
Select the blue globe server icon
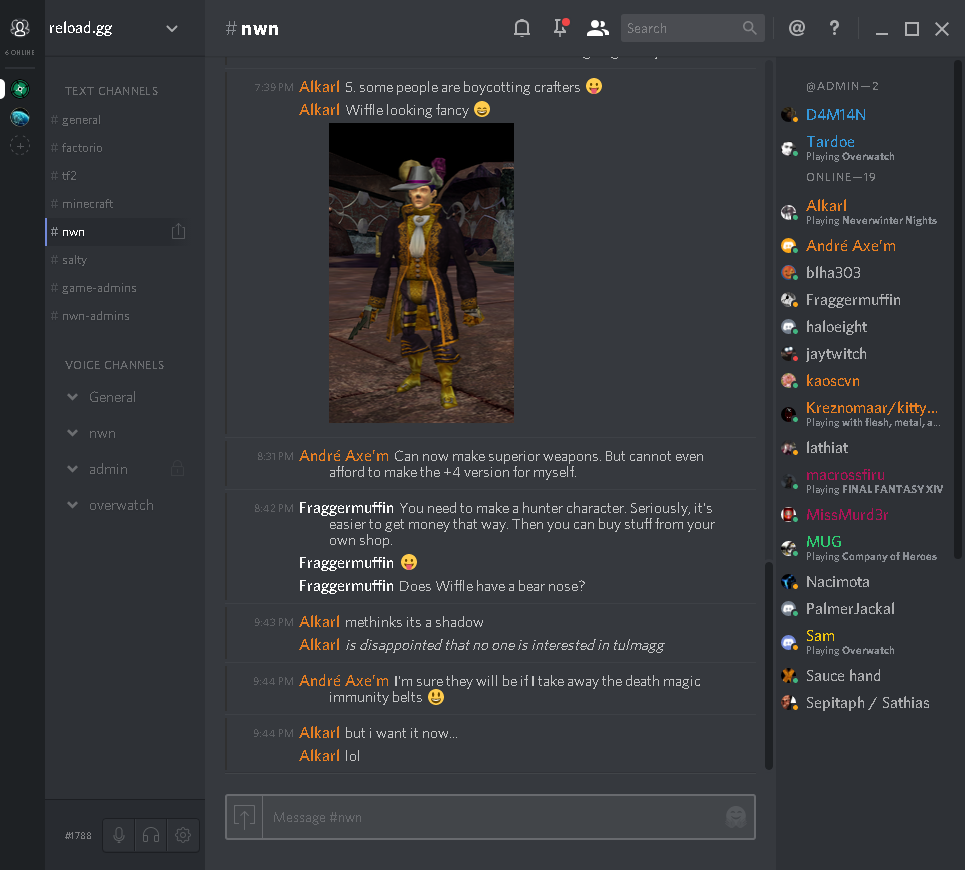[20, 117]
